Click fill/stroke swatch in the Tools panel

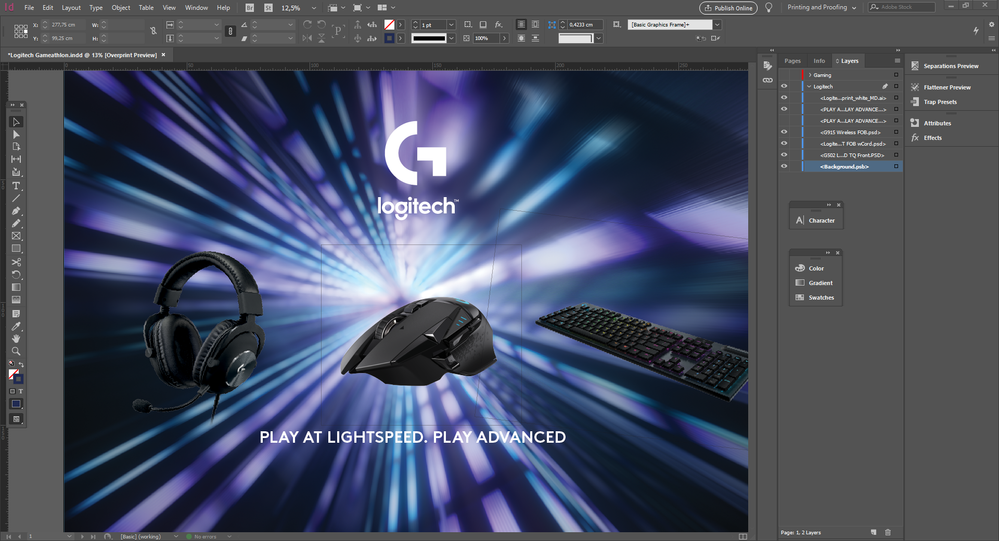point(15,376)
